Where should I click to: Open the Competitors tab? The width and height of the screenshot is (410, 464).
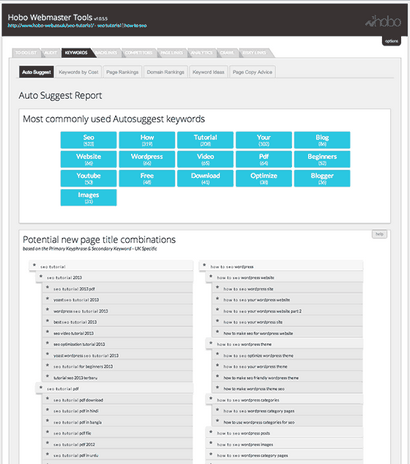point(139,53)
